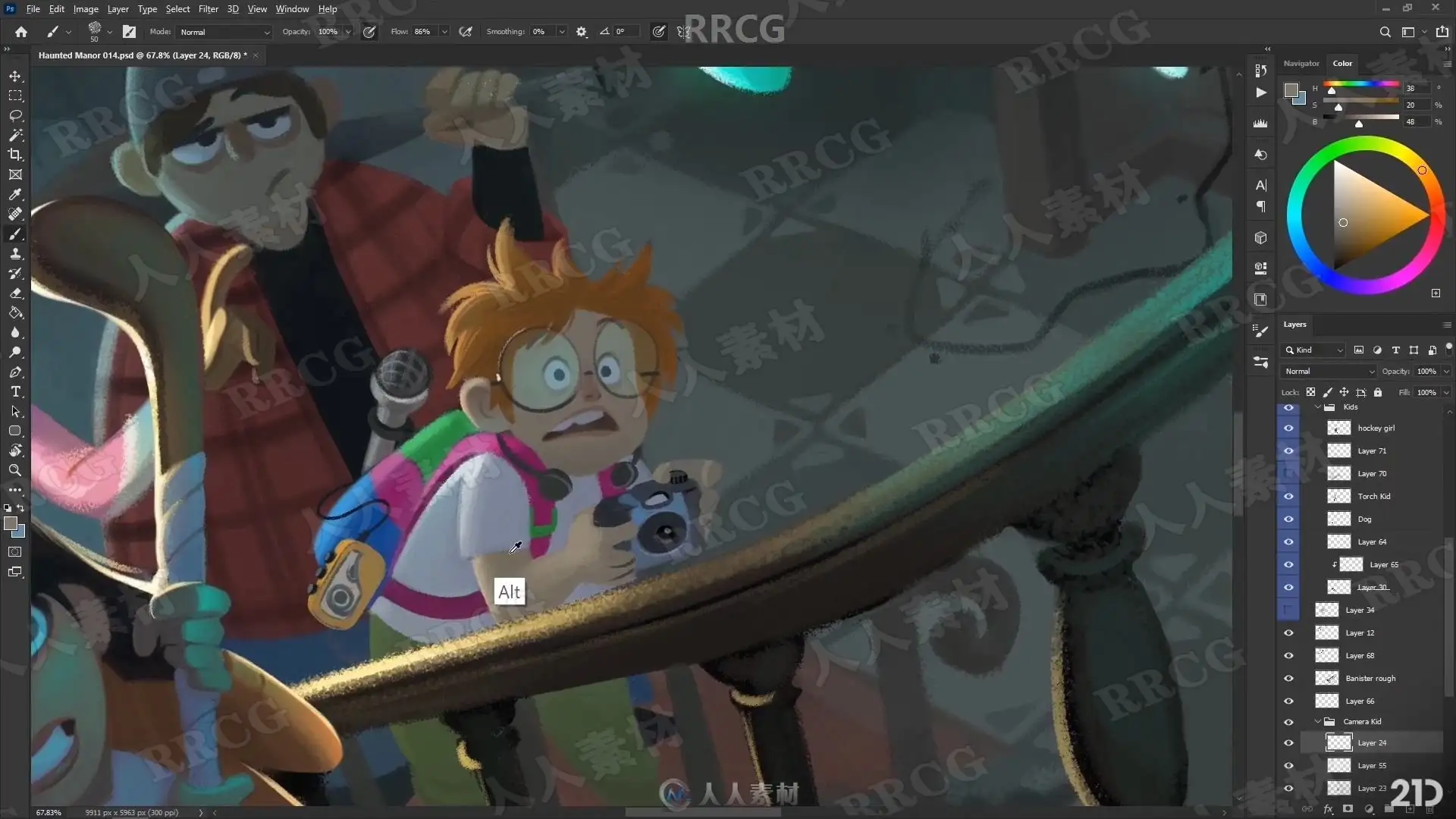Open smoothing options gear icon
The image size is (1456, 819).
[582, 32]
